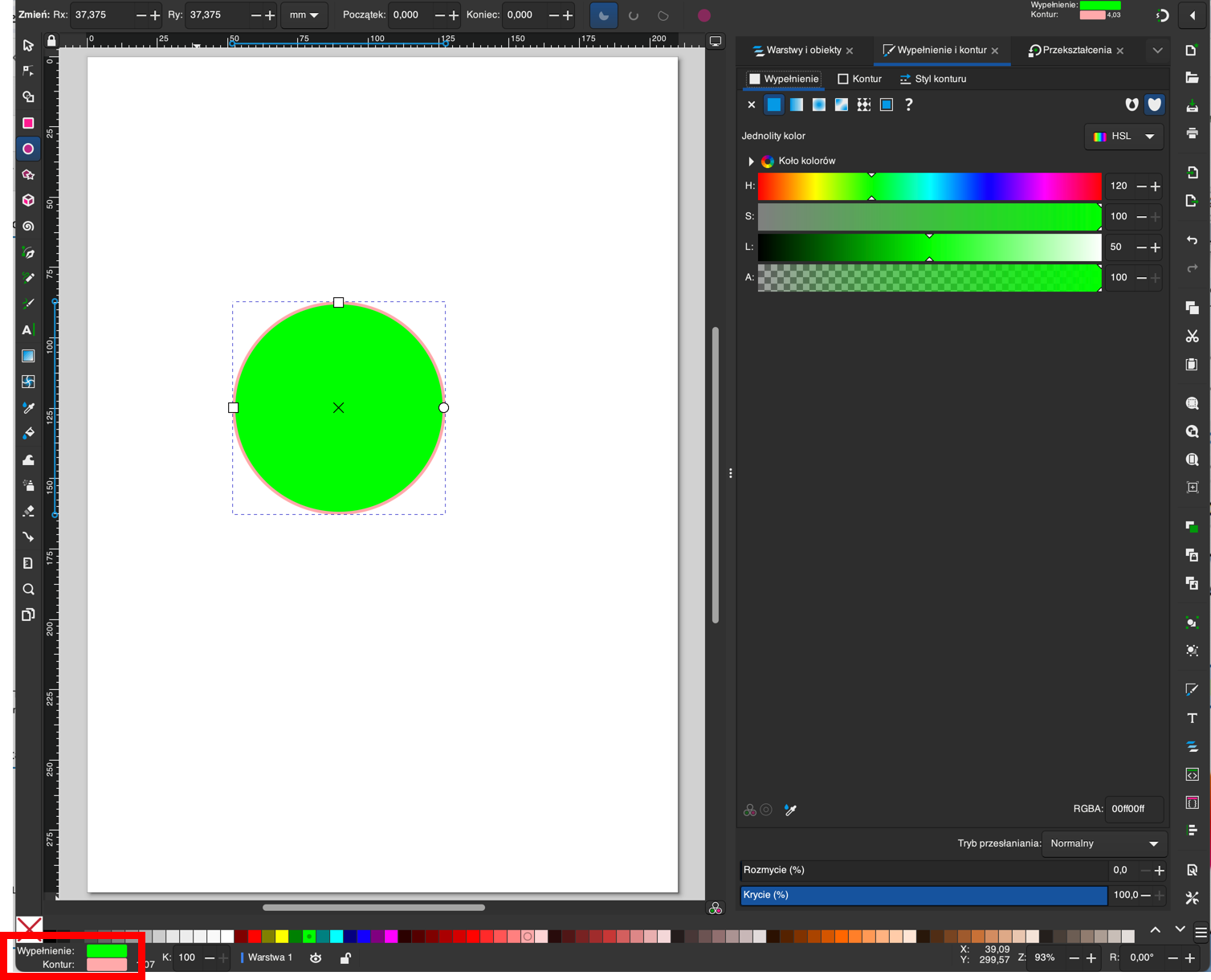The image size is (1211, 980).
Task: Toggle the ruler lock icon at the canvas corner
Action: coord(51,41)
